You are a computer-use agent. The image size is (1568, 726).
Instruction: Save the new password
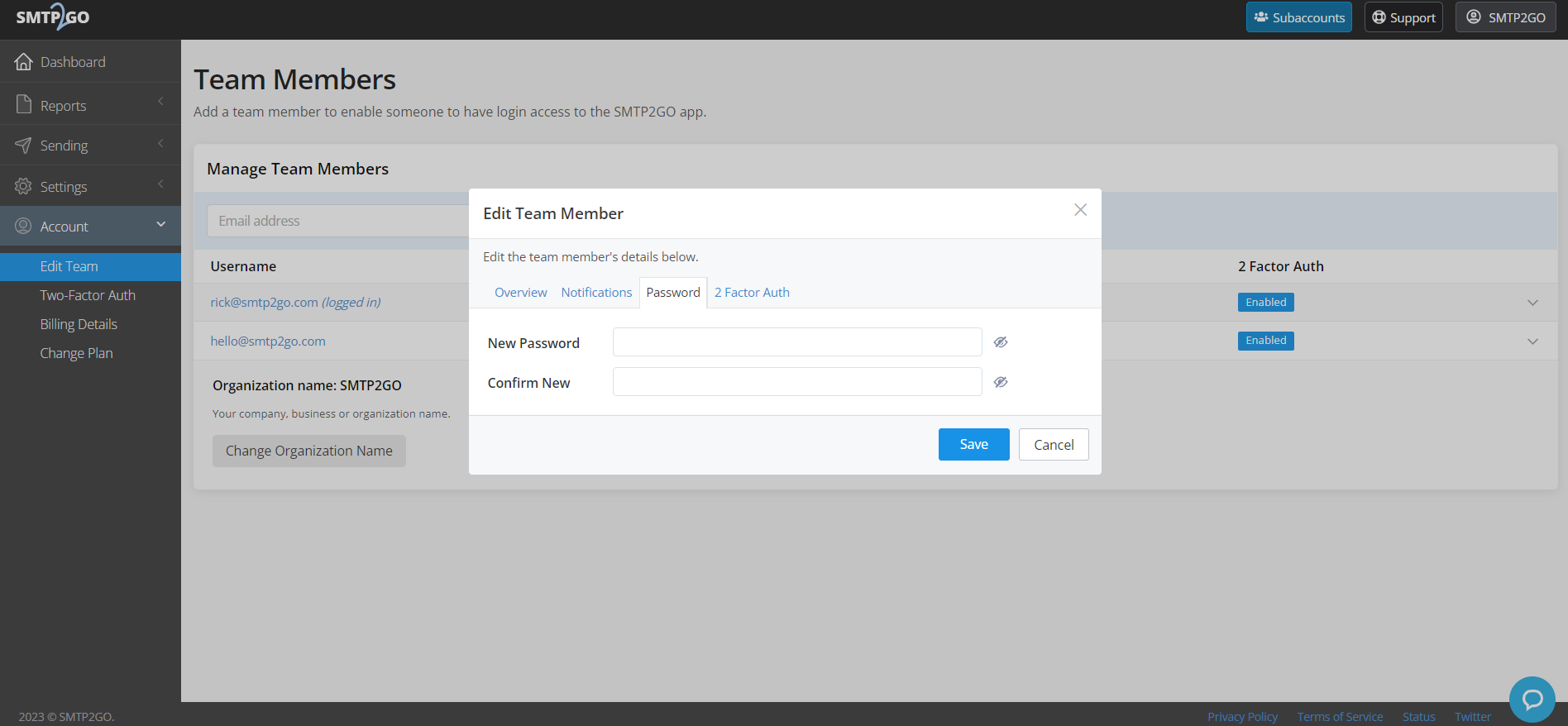(x=973, y=444)
